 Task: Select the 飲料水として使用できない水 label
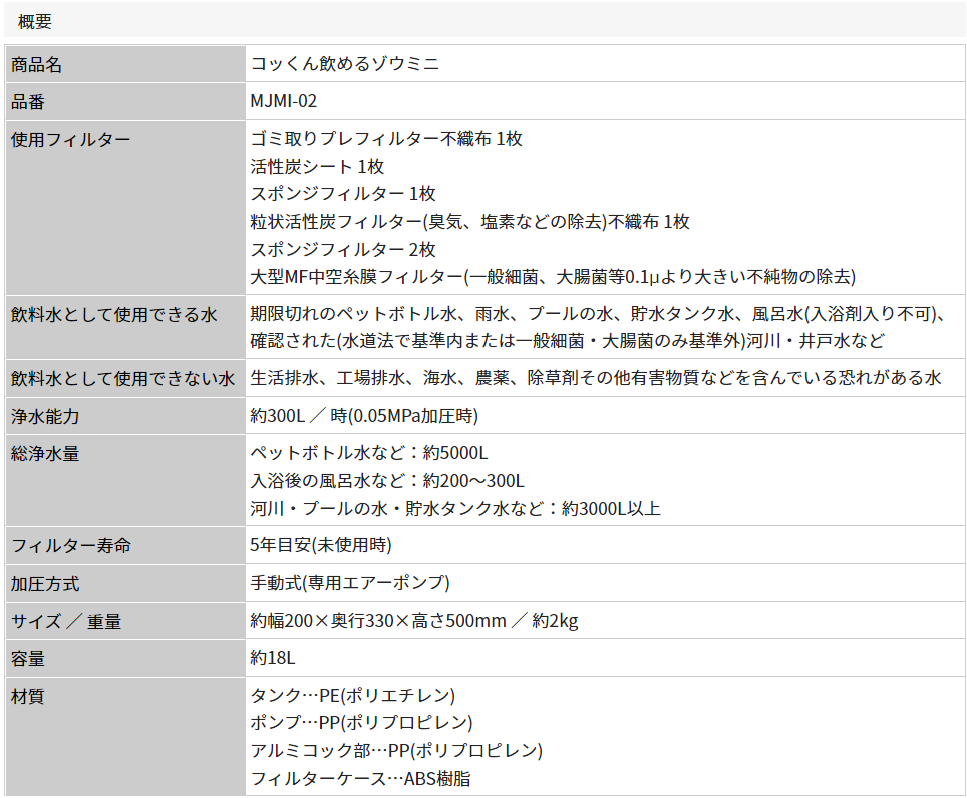tap(123, 379)
